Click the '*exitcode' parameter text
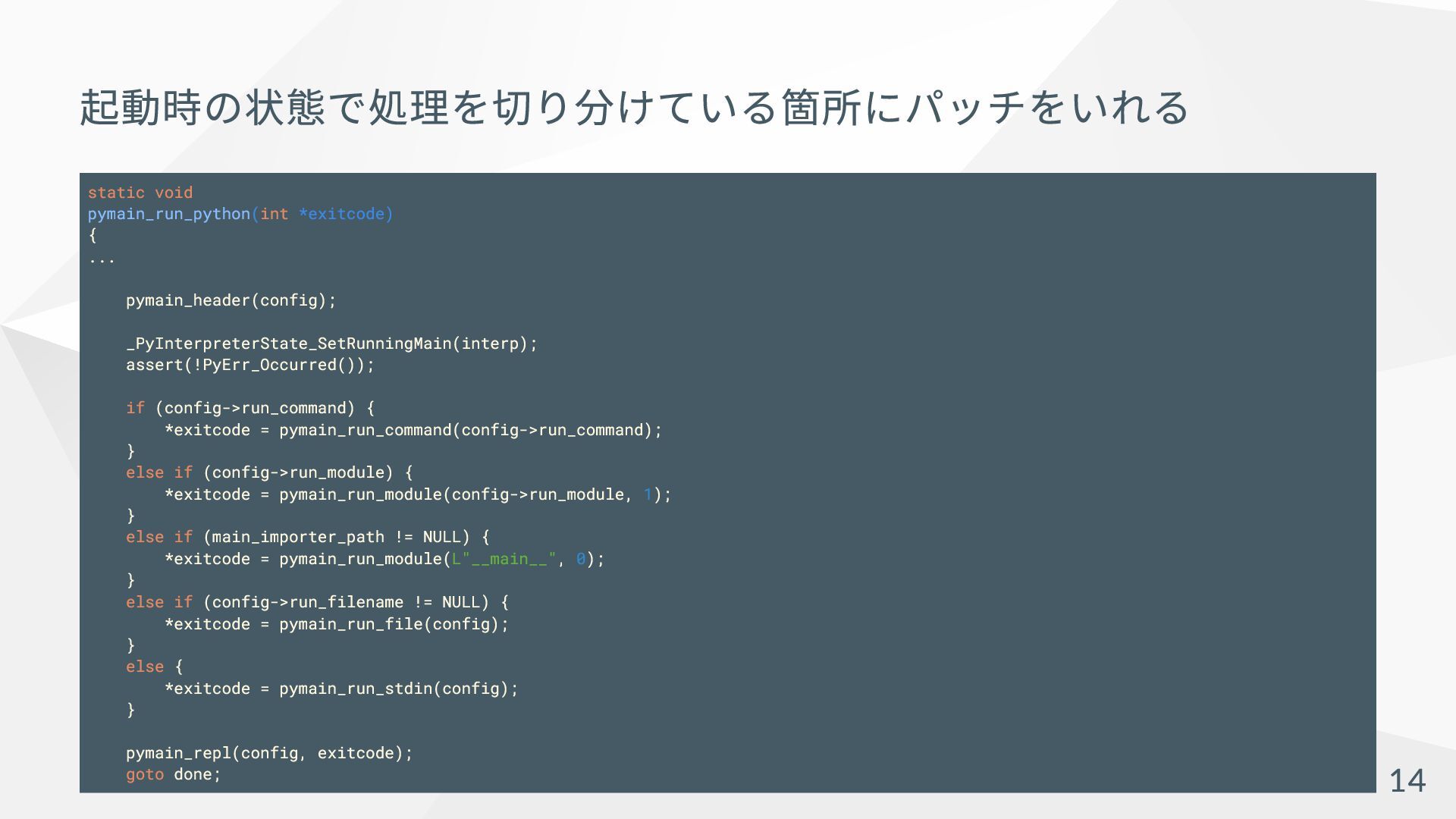 (x=345, y=214)
